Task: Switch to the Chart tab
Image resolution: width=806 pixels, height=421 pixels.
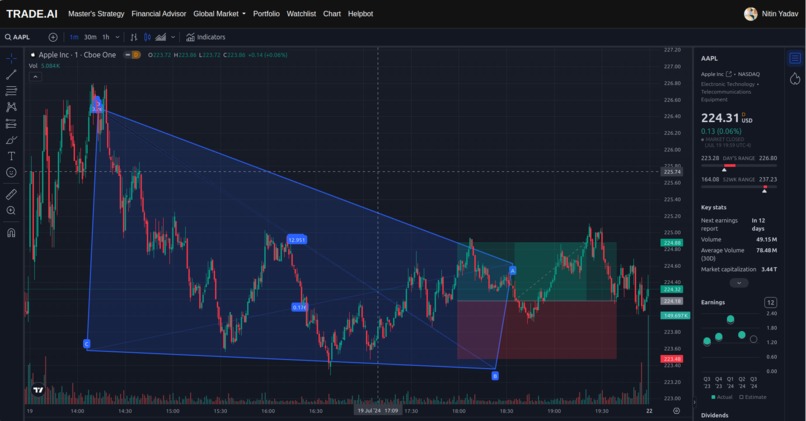Action: 332,14
